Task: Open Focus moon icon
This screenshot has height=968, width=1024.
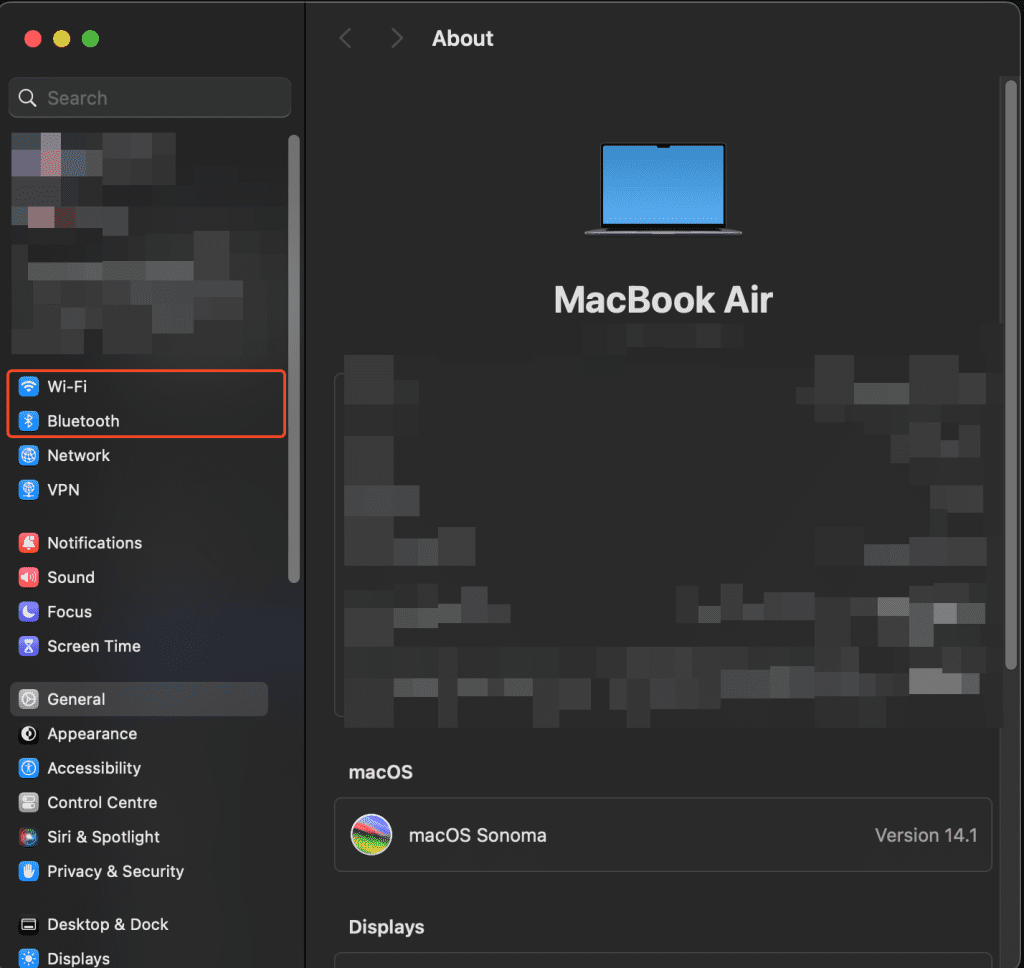Action: point(29,612)
